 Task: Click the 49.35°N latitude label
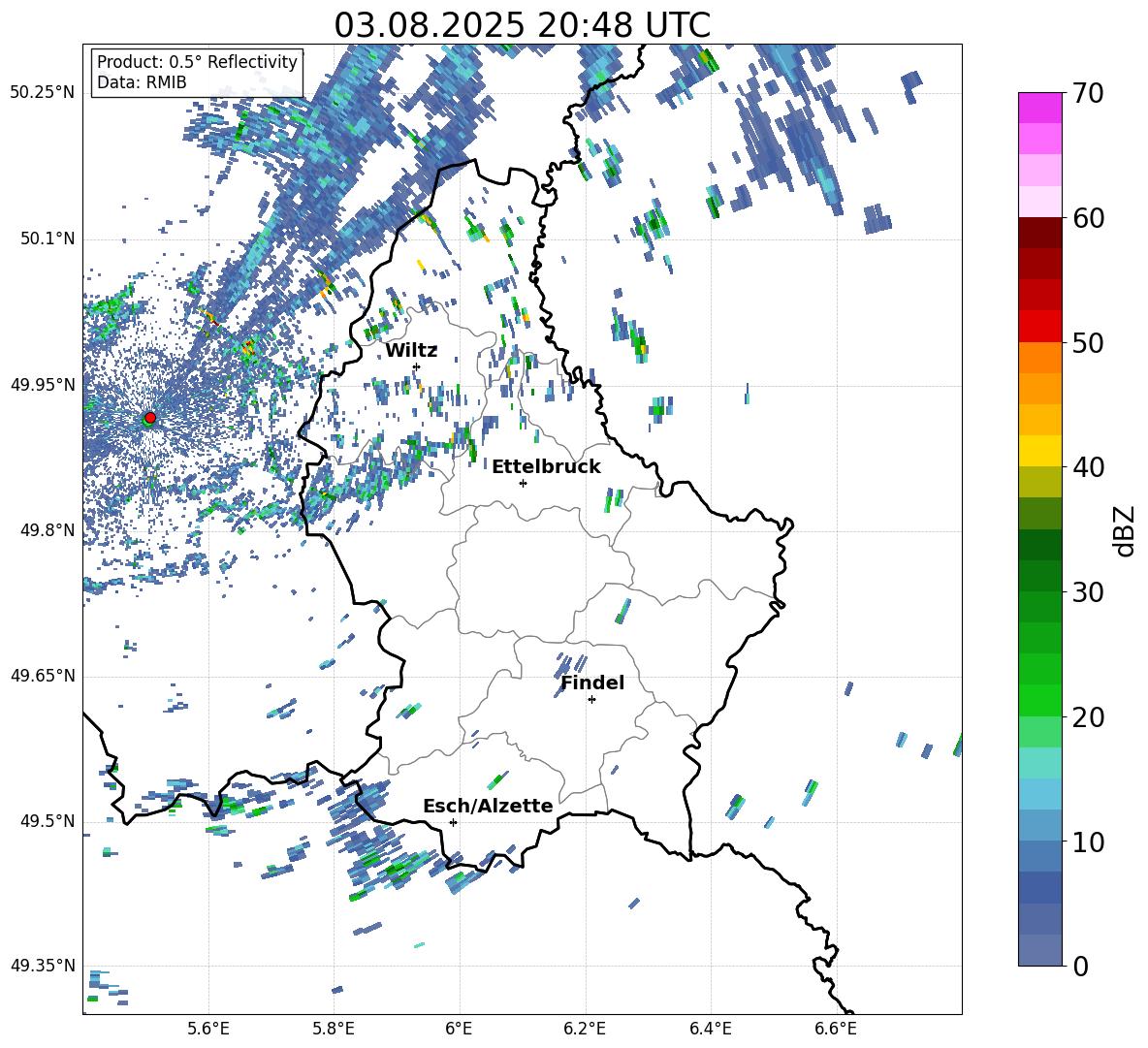point(43,966)
